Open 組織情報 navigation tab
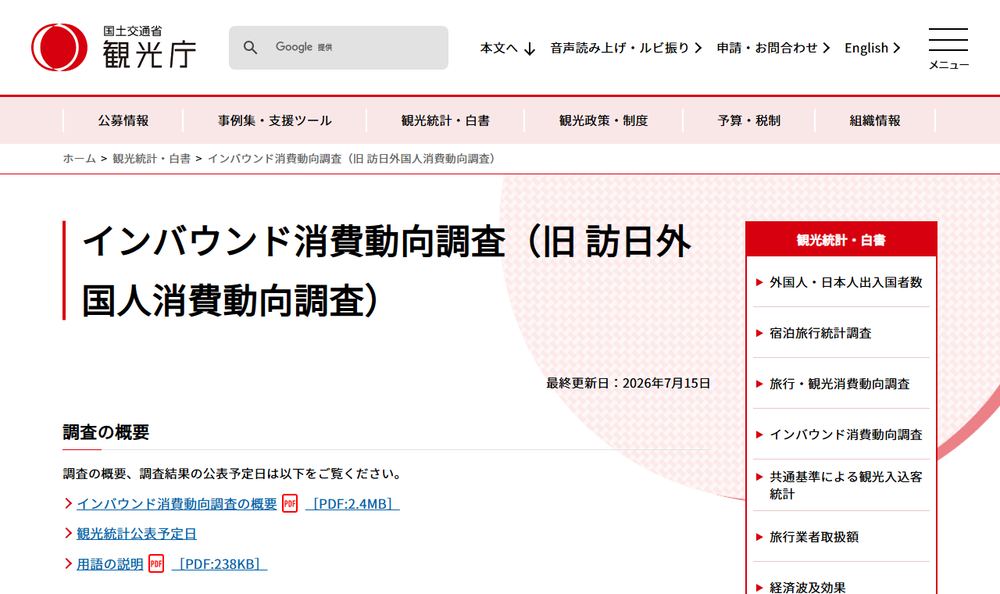 [x=875, y=121]
